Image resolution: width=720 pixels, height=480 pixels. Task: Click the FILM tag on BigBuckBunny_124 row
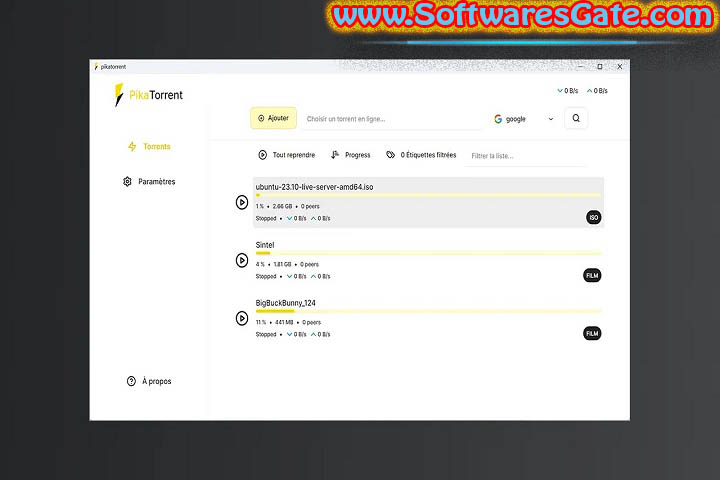click(592, 333)
